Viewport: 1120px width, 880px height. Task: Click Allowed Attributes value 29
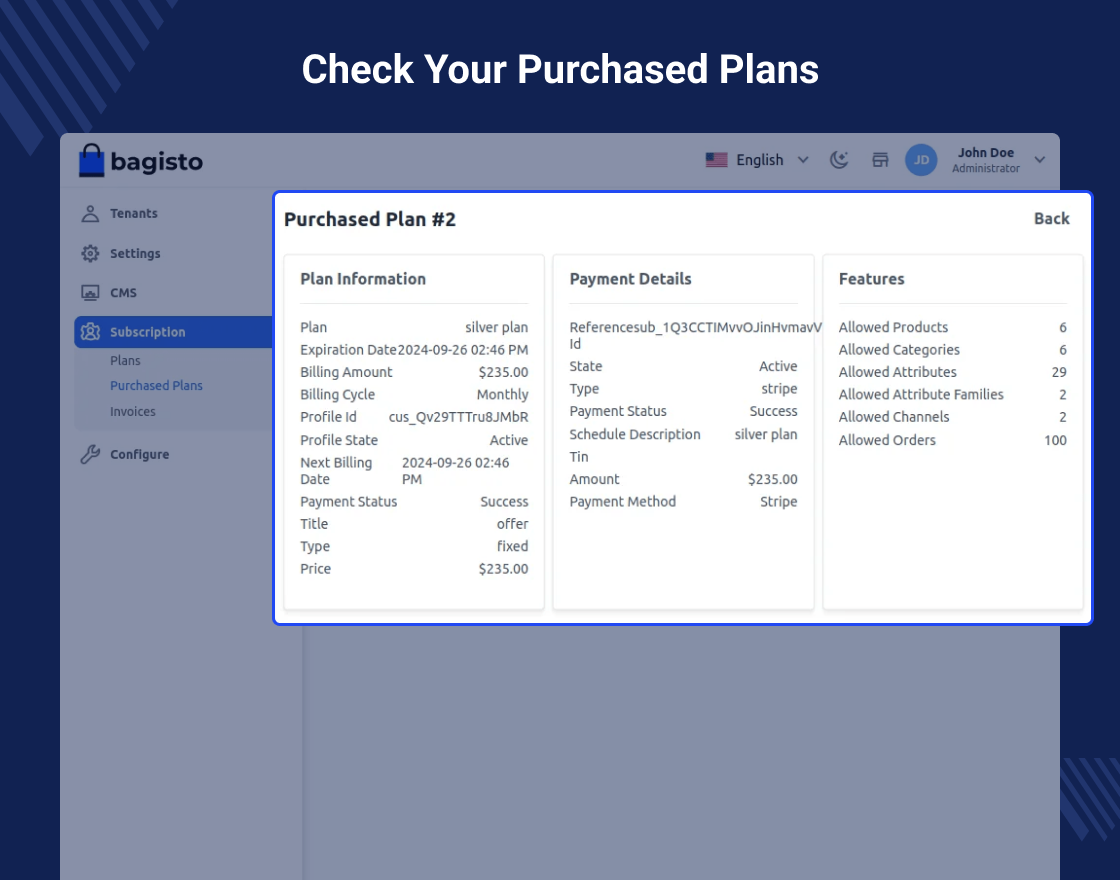point(1059,372)
